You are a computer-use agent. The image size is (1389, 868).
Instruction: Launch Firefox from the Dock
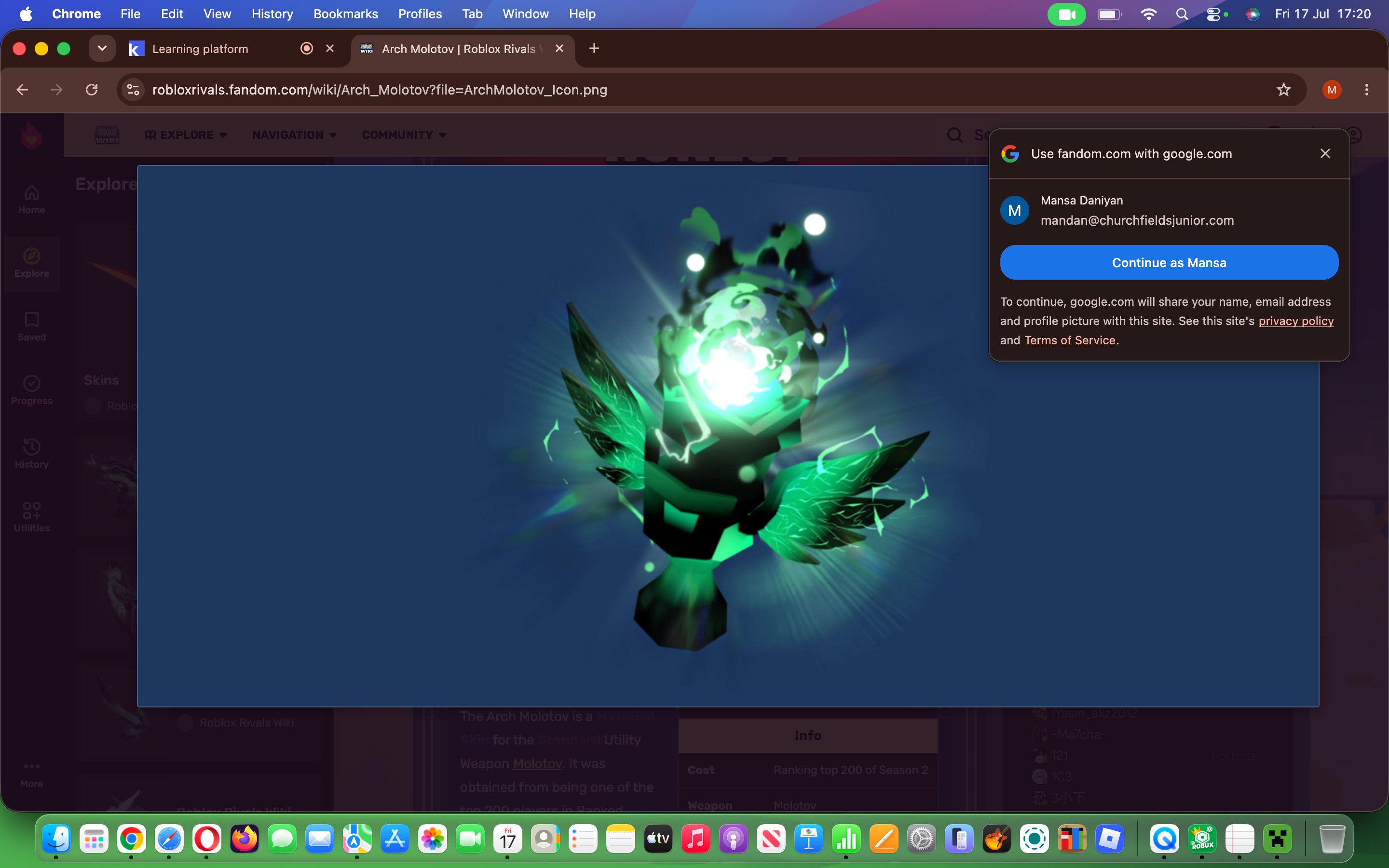pyautogui.click(x=244, y=839)
